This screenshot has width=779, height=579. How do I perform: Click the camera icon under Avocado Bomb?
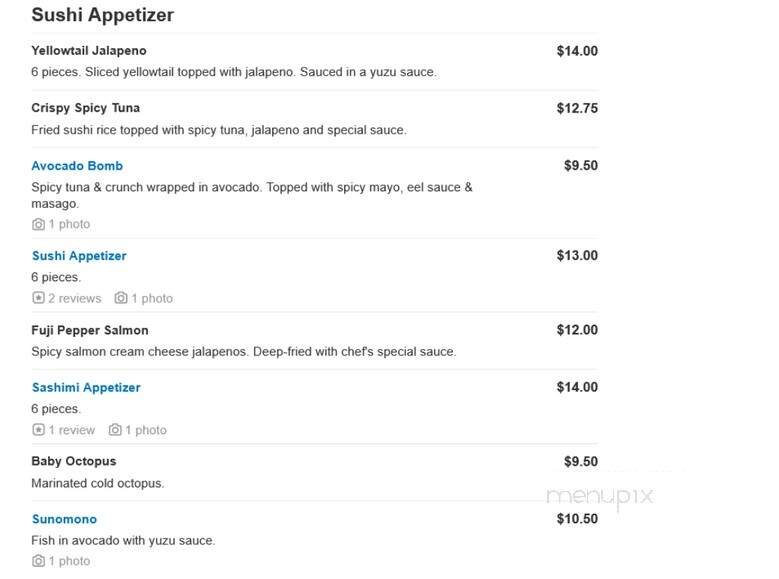(38, 225)
